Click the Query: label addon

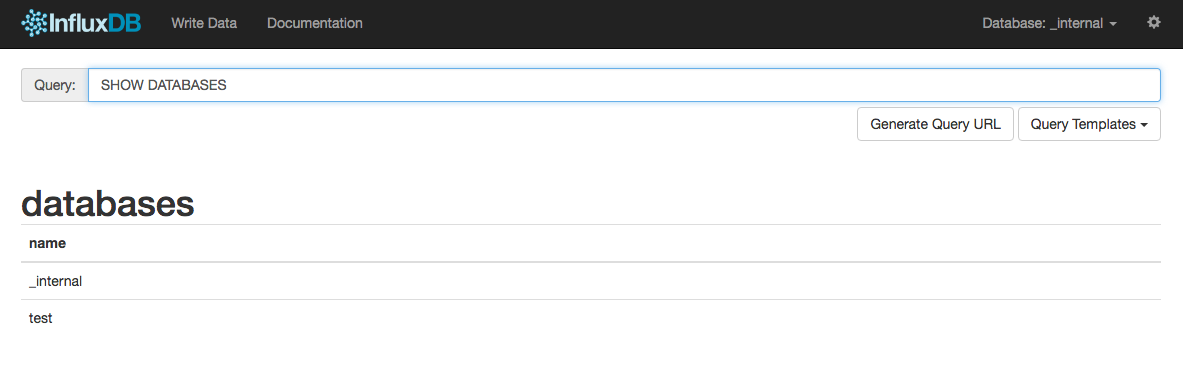click(x=55, y=85)
